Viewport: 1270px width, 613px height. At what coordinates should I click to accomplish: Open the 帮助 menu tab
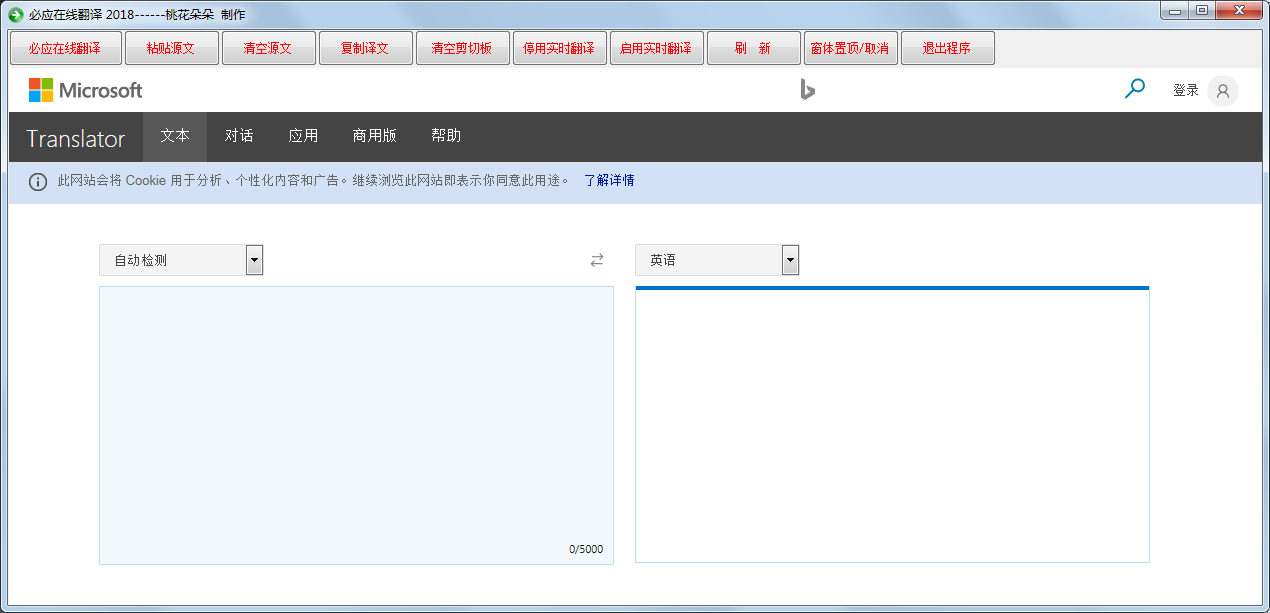(x=446, y=135)
